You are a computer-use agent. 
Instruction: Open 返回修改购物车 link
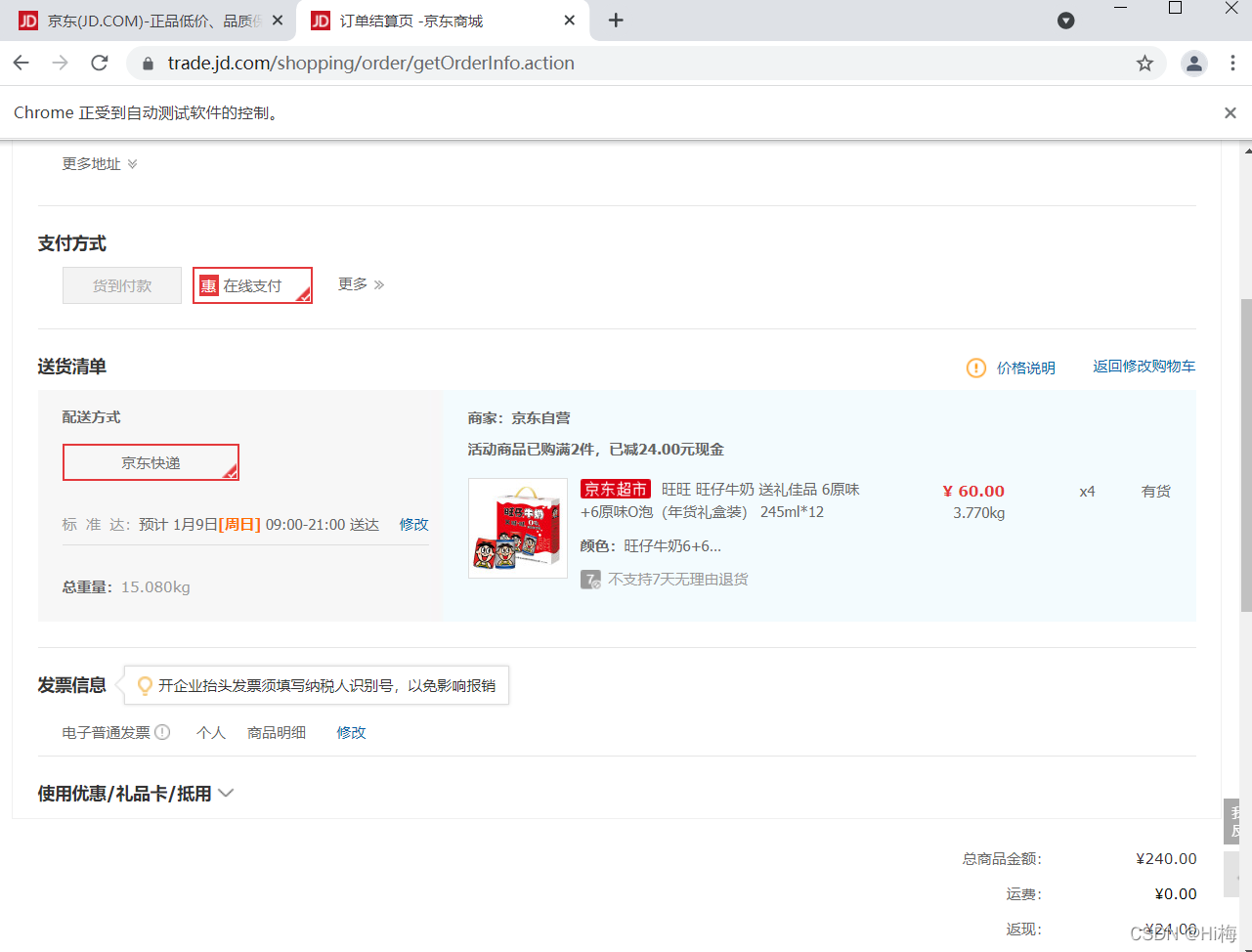[1144, 367]
